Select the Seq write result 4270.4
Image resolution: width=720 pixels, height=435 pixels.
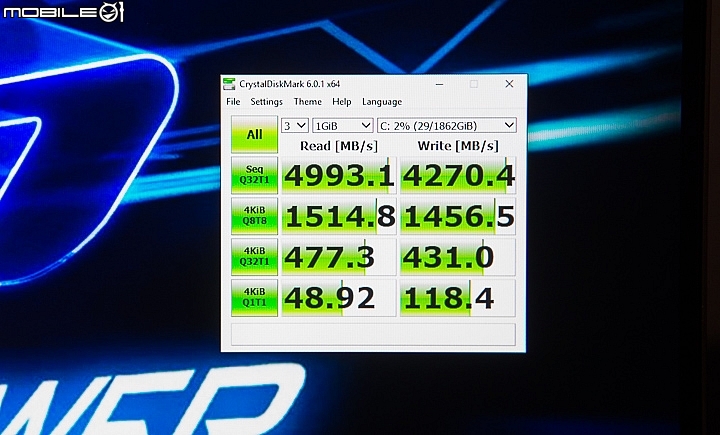pos(458,175)
